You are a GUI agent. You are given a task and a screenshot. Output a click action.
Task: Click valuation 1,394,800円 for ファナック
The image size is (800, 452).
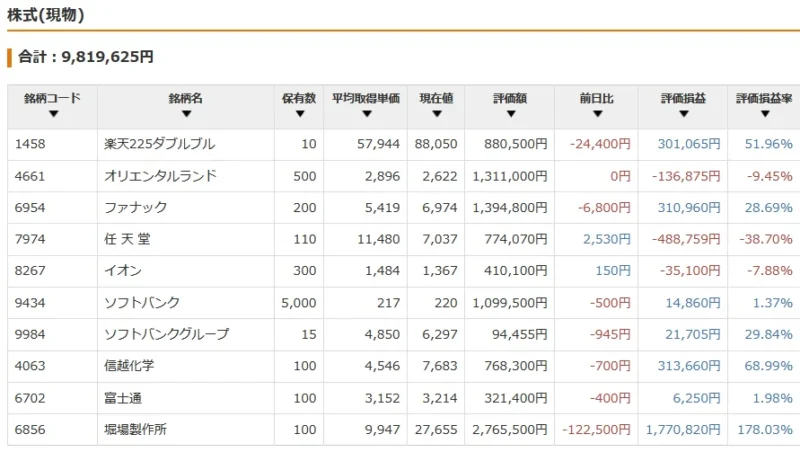[510, 208]
